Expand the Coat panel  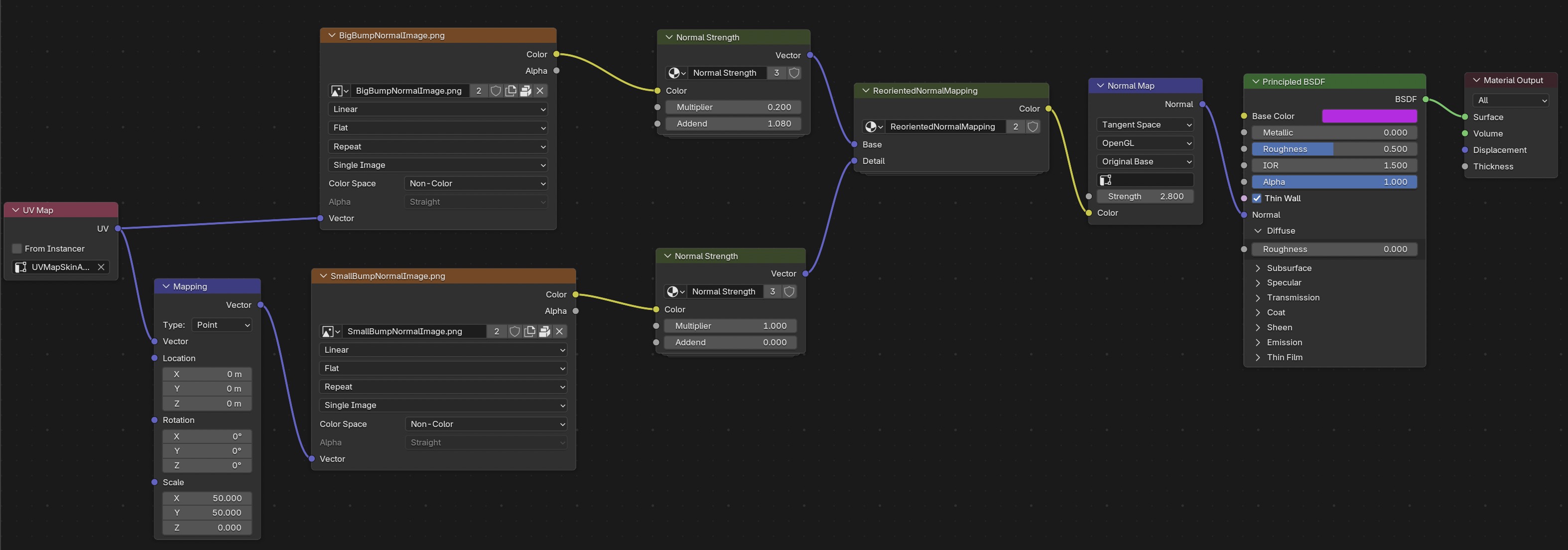tap(1258, 312)
